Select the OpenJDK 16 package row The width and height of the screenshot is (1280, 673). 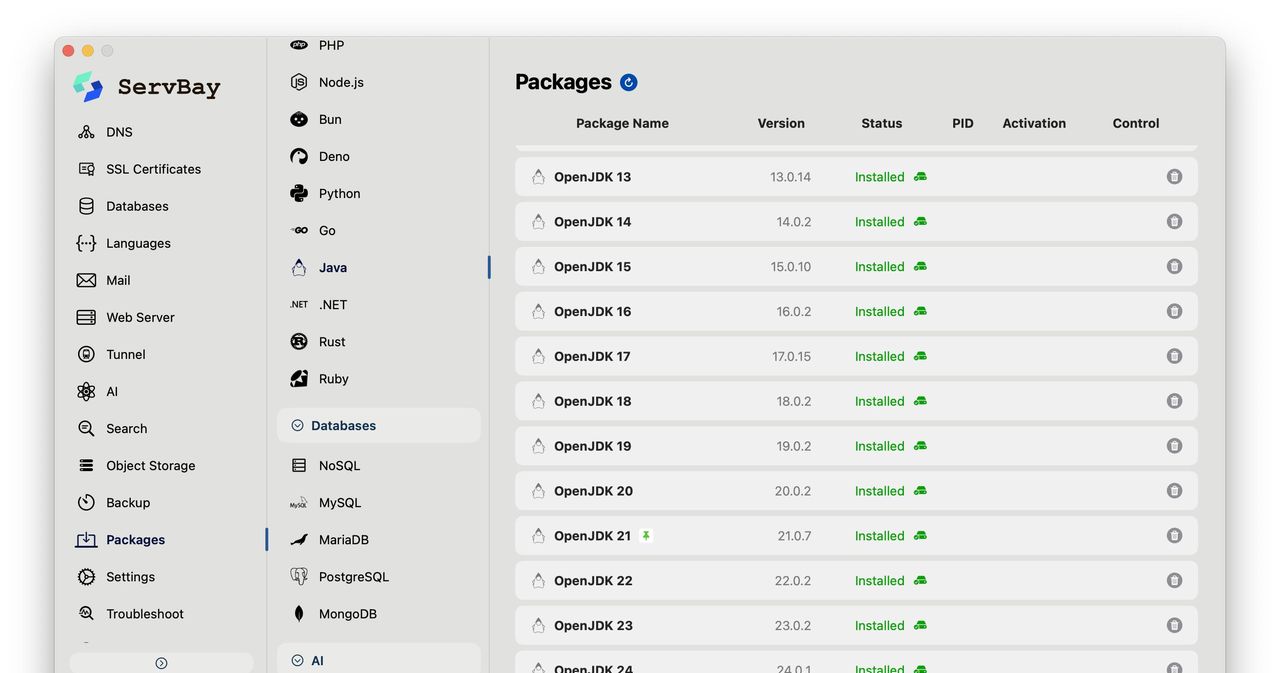pyautogui.click(x=700, y=312)
